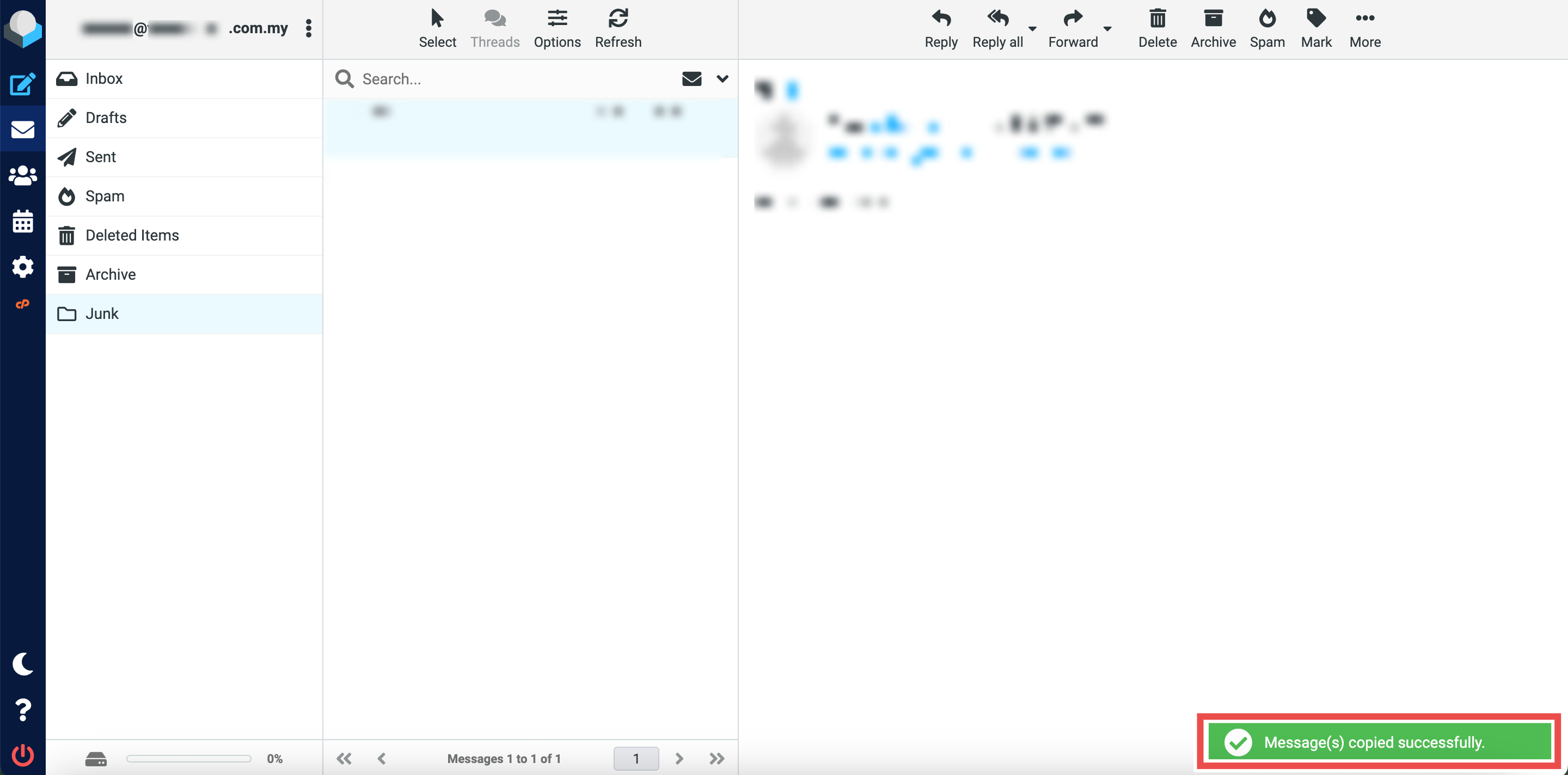Click the Logout power icon
This screenshot has width=1568, height=775.
pyautogui.click(x=22, y=754)
